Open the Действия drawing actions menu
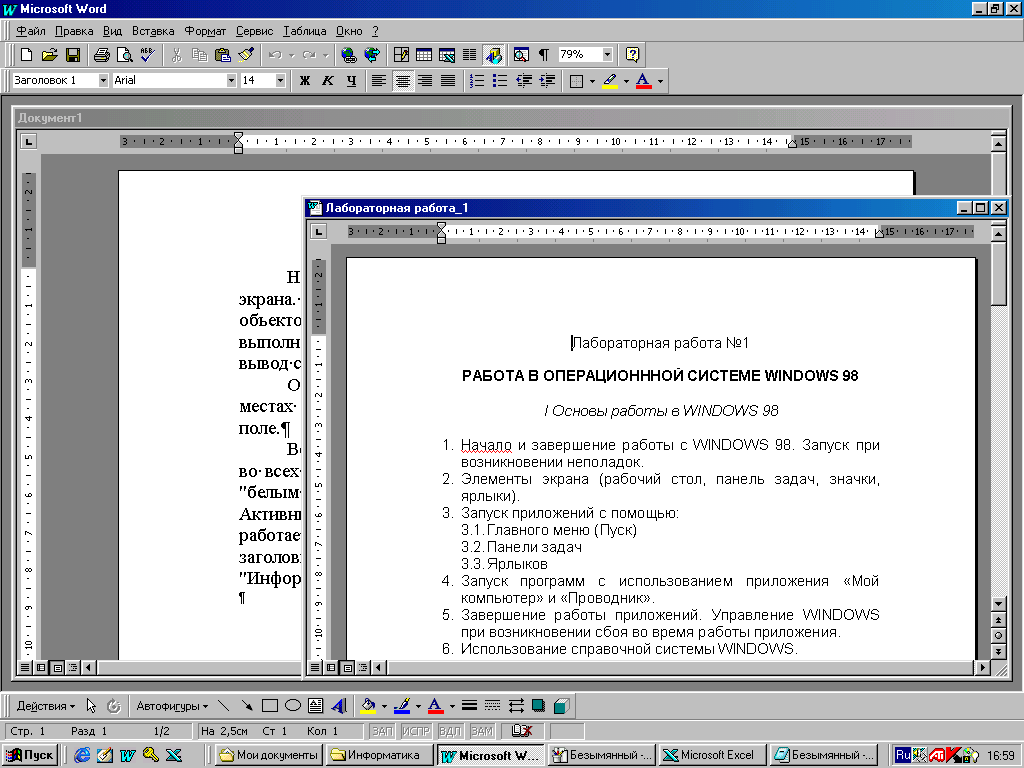Viewport: 1024px width, 768px height. (x=46, y=706)
